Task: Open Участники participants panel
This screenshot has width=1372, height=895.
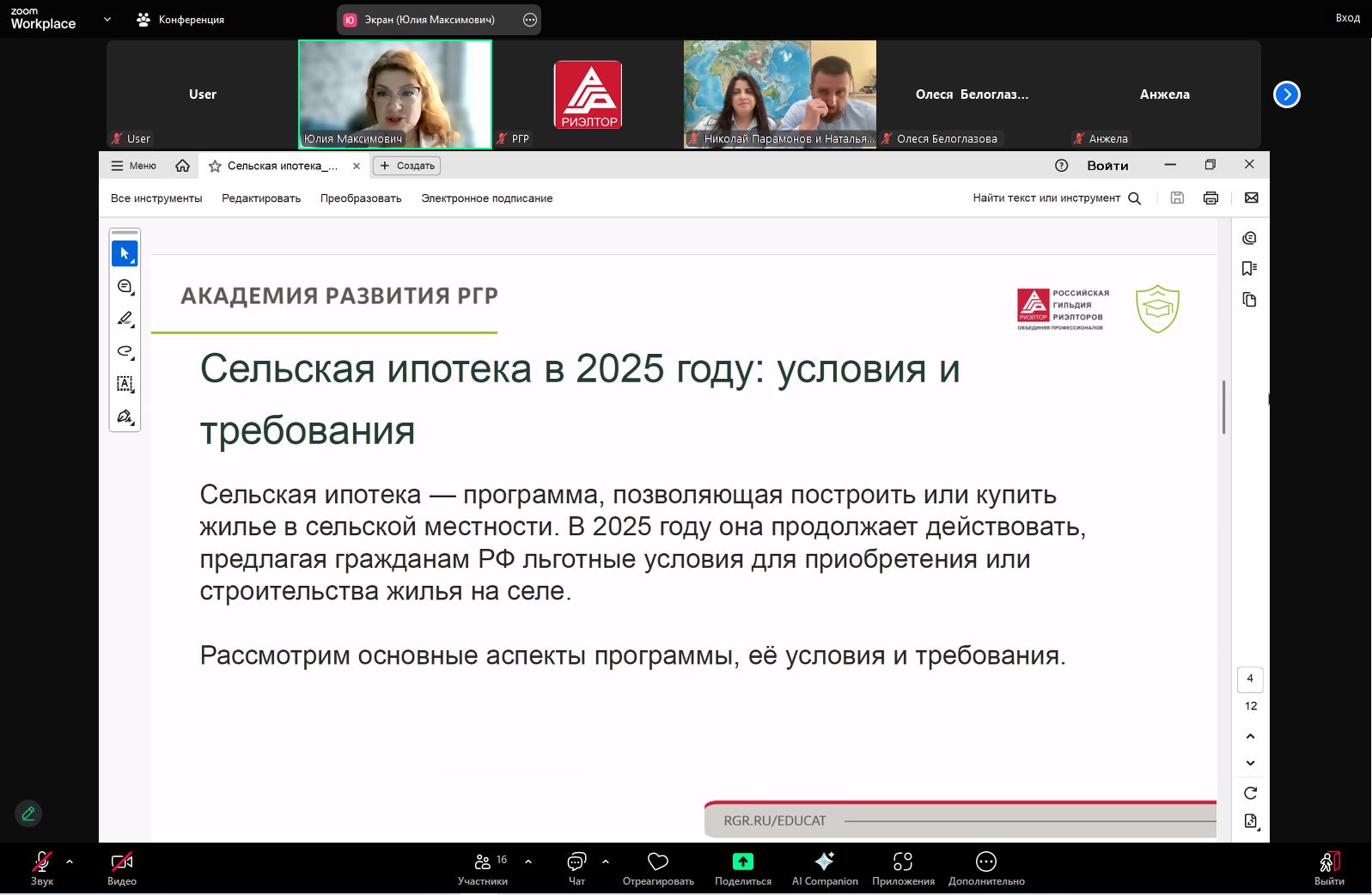Action: 483,868
